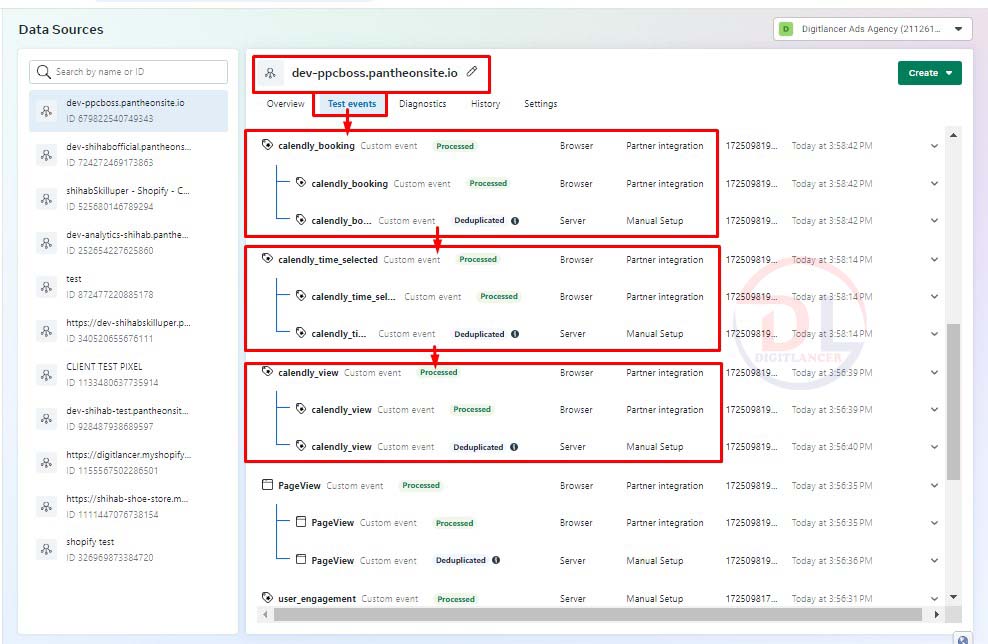Click ID 872477220885178 under test source
The width and height of the screenshot is (988, 644).
110,294
